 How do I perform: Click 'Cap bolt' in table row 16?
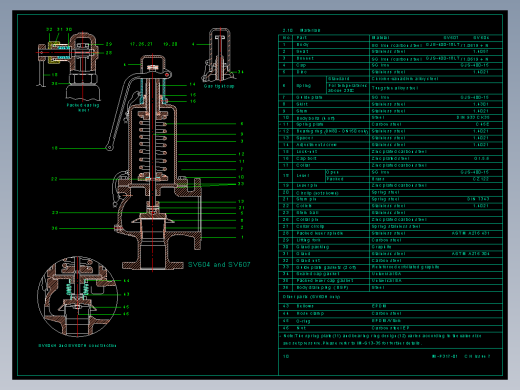pos(306,159)
